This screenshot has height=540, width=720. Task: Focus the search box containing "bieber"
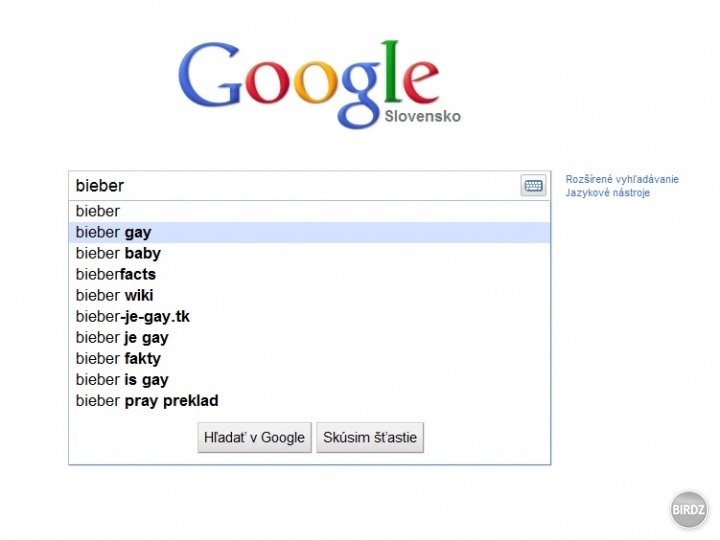(295, 186)
